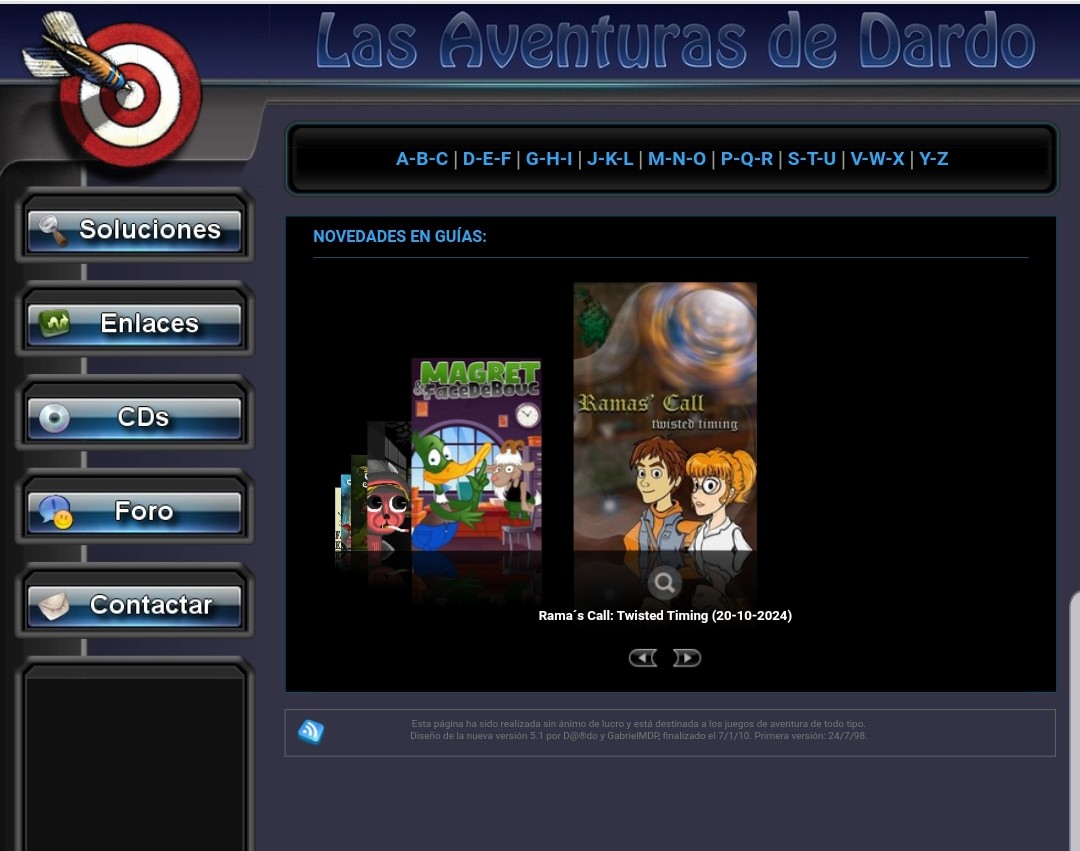Browse guides under D-E-F
The image size is (1080, 851).
[x=487, y=159]
